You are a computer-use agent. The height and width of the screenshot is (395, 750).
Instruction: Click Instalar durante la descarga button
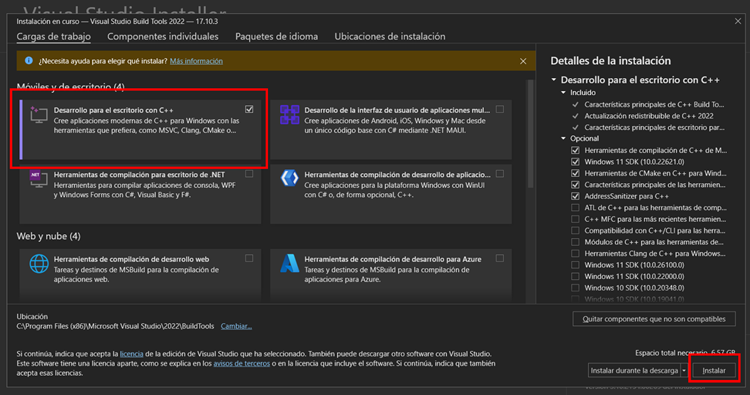point(634,370)
